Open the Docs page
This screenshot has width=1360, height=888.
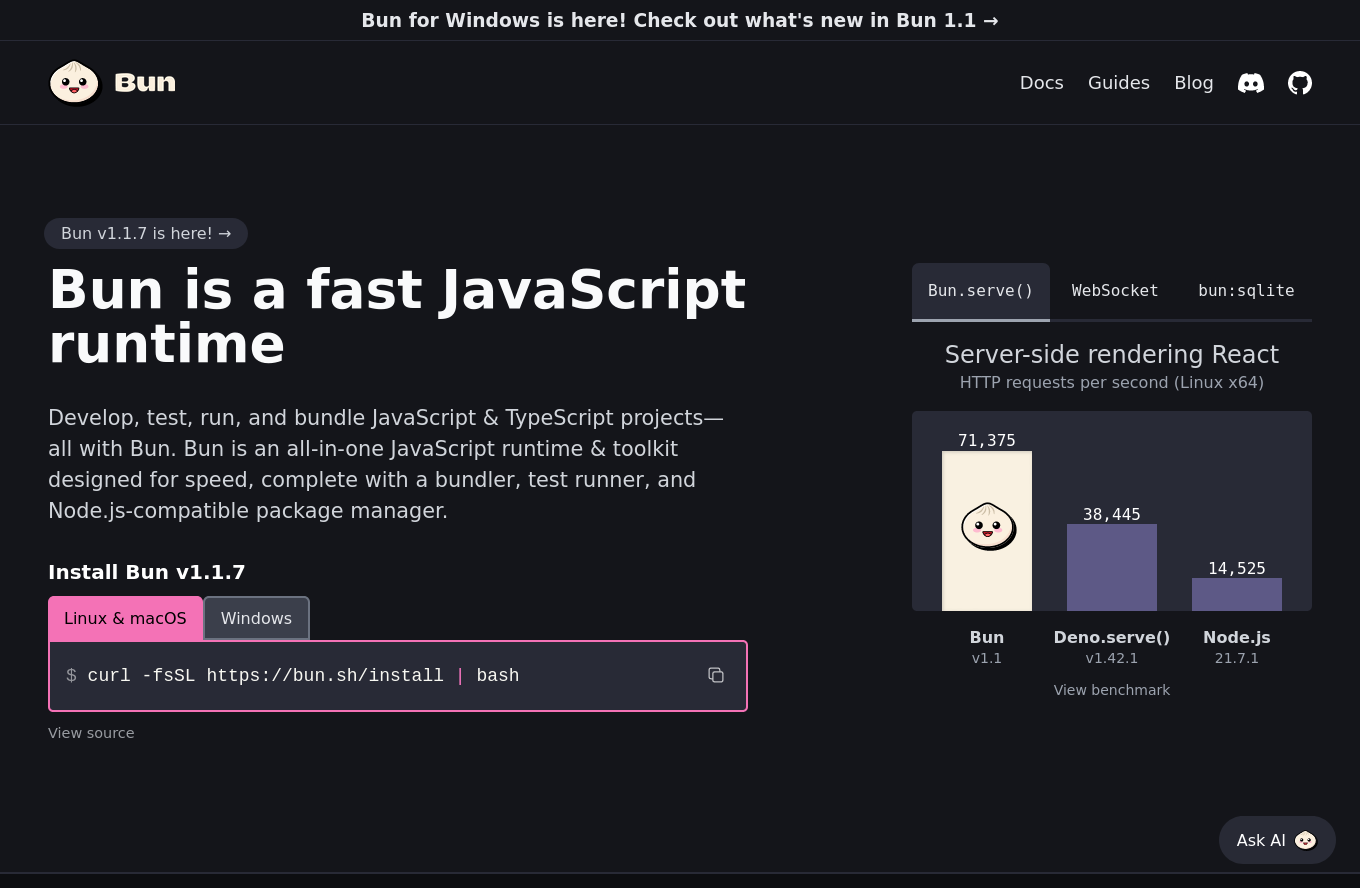pos(1042,83)
